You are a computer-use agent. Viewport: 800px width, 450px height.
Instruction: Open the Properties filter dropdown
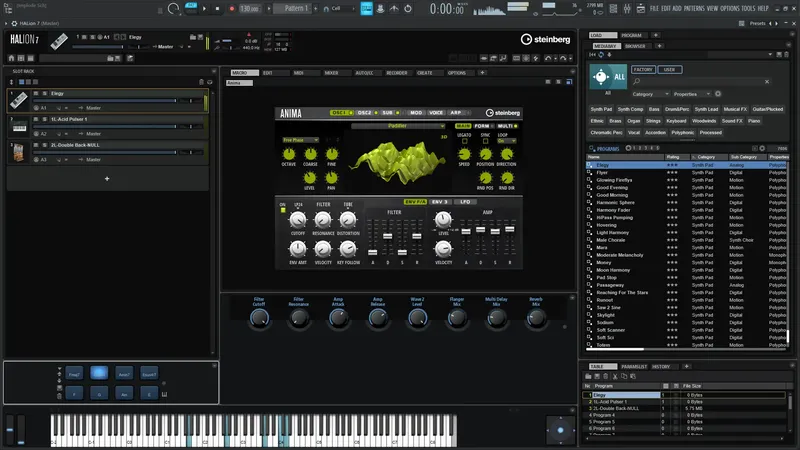click(x=692, y=94)
